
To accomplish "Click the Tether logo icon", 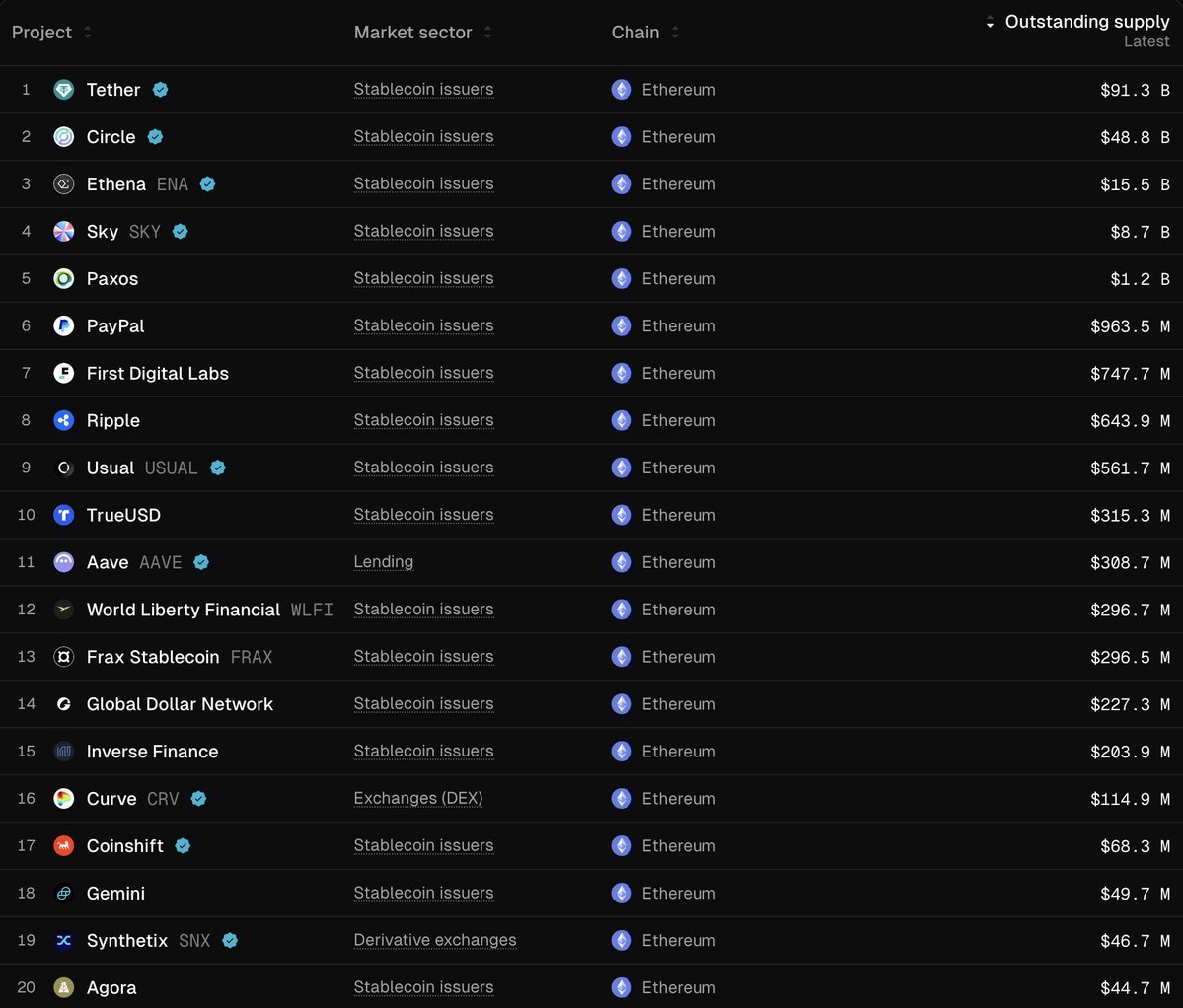I will tap(64, 90).
